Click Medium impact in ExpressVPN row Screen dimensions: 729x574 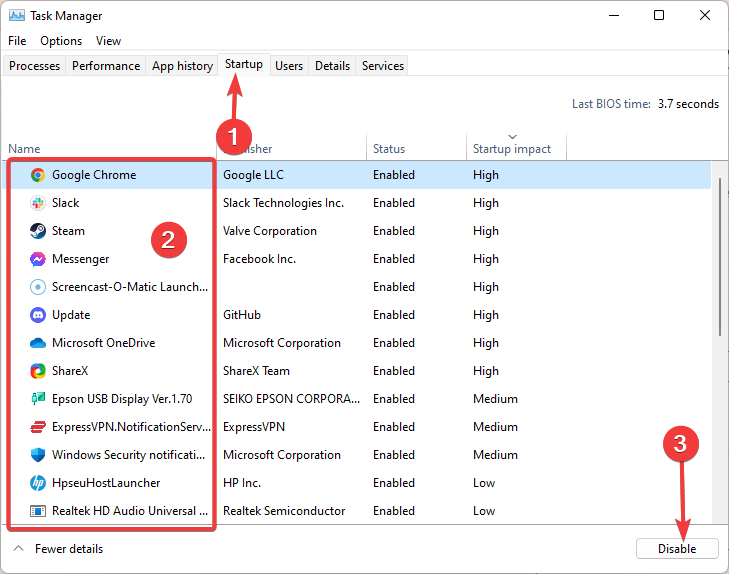(x=495, y=427)
